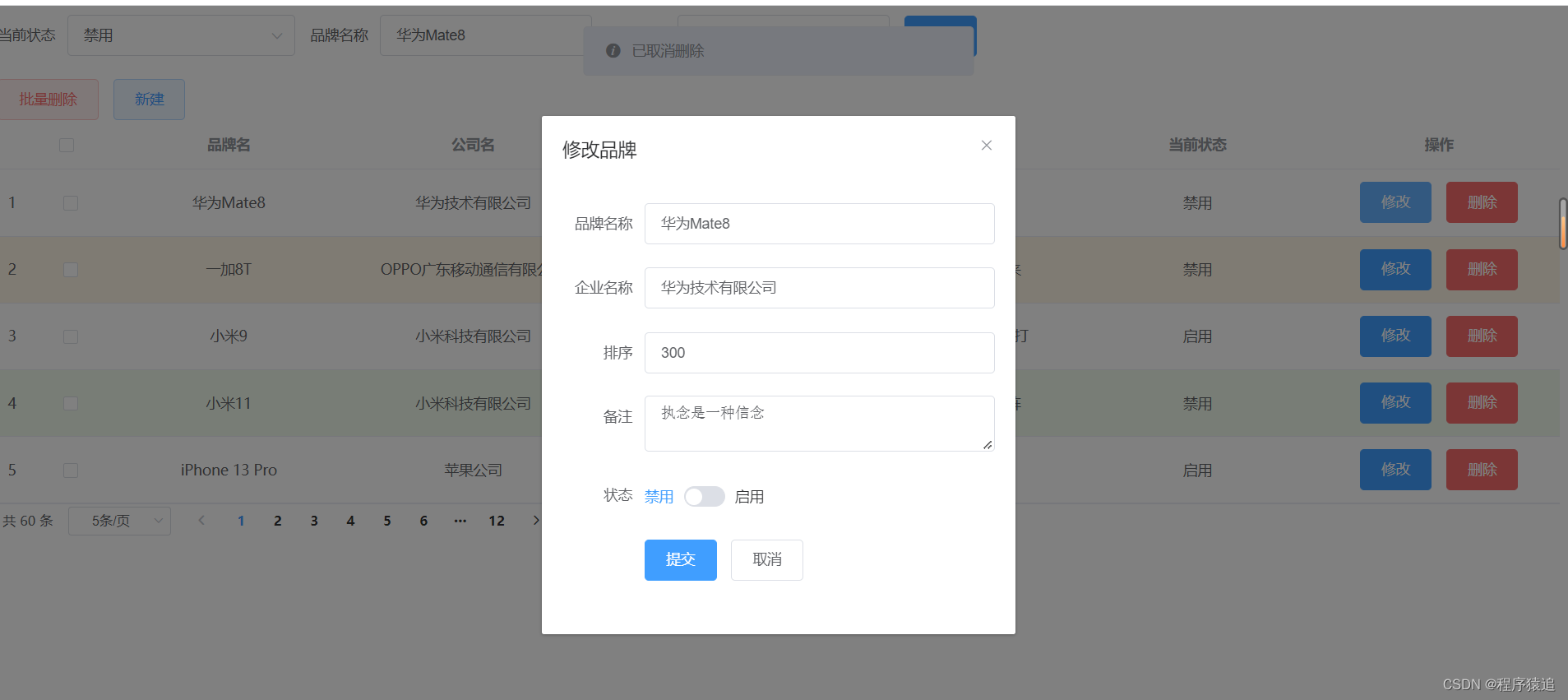The height and width of the screenshot is (700, 1568).
Task: Click the 苹果公司 table cell
Action: [473, 471]
